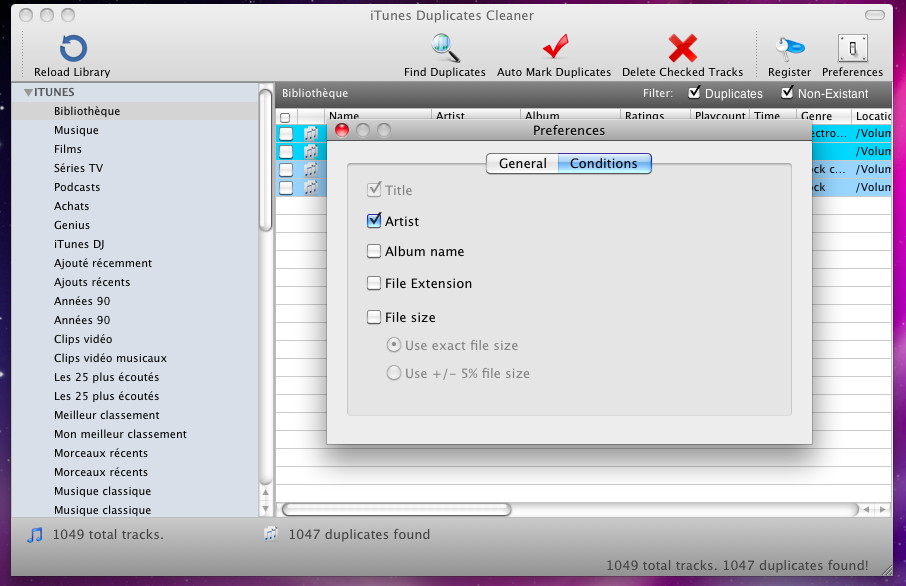Viewport: 906px width, 586px height.
Task: Click the Preferences switch icon in toolbar
Action: [852, 48]
